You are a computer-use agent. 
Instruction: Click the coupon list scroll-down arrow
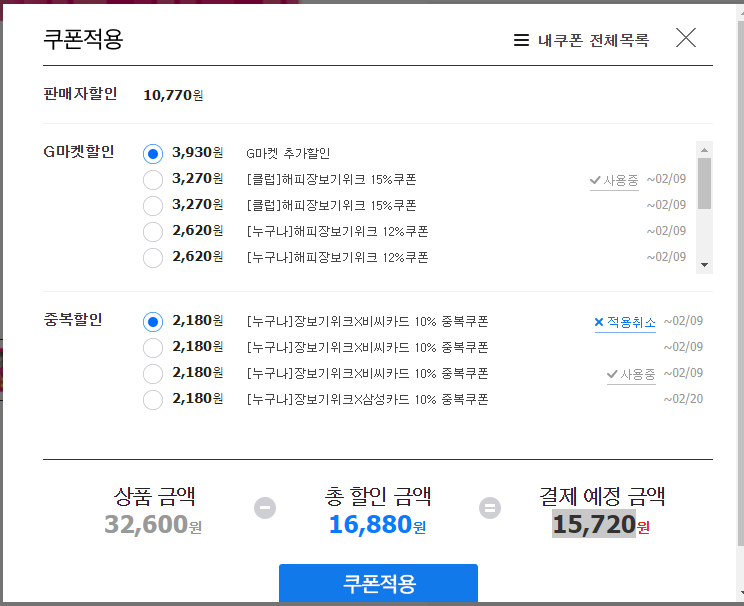click(x=705, y=265)
